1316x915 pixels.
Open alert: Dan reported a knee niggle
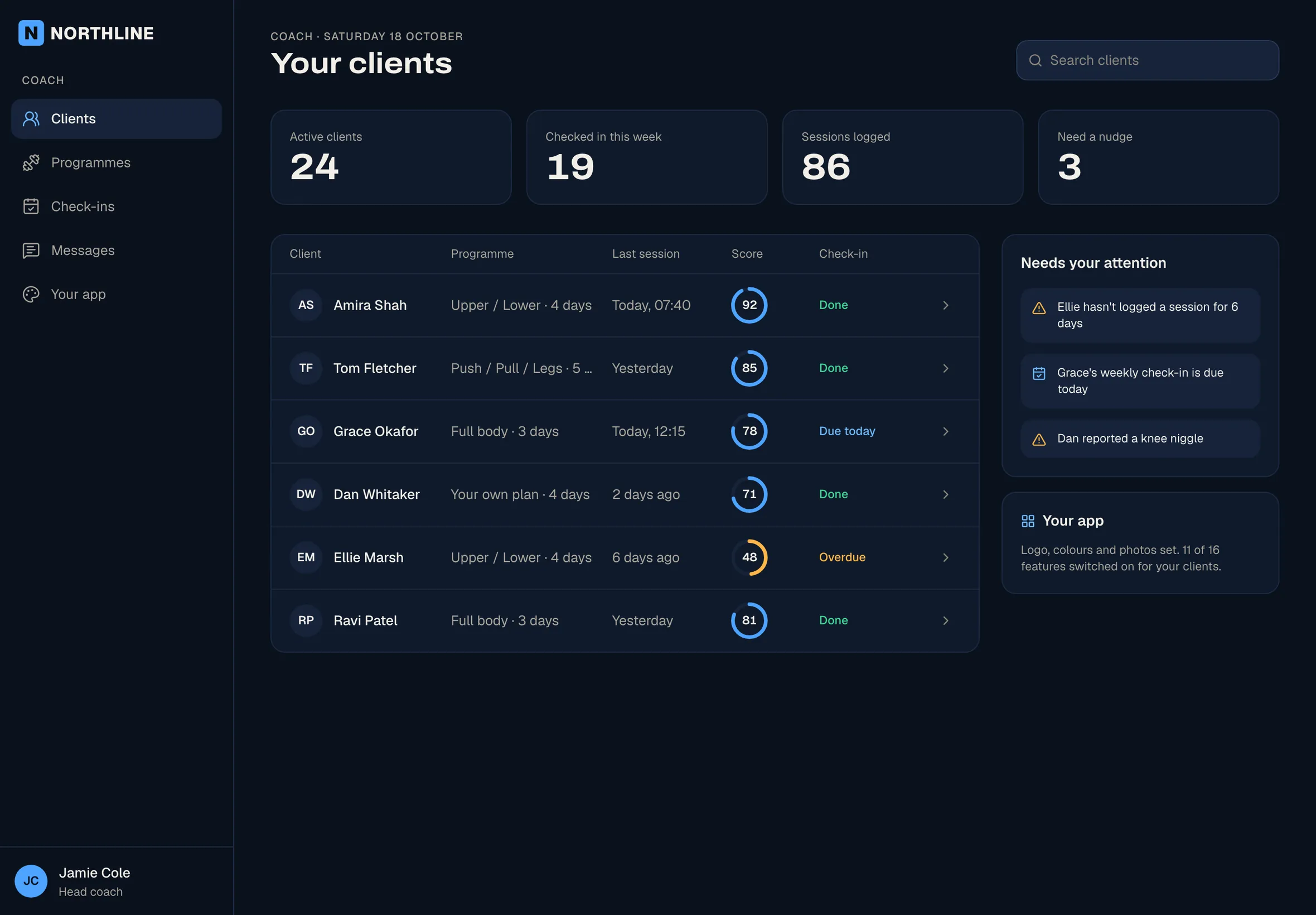point(1141,439)
